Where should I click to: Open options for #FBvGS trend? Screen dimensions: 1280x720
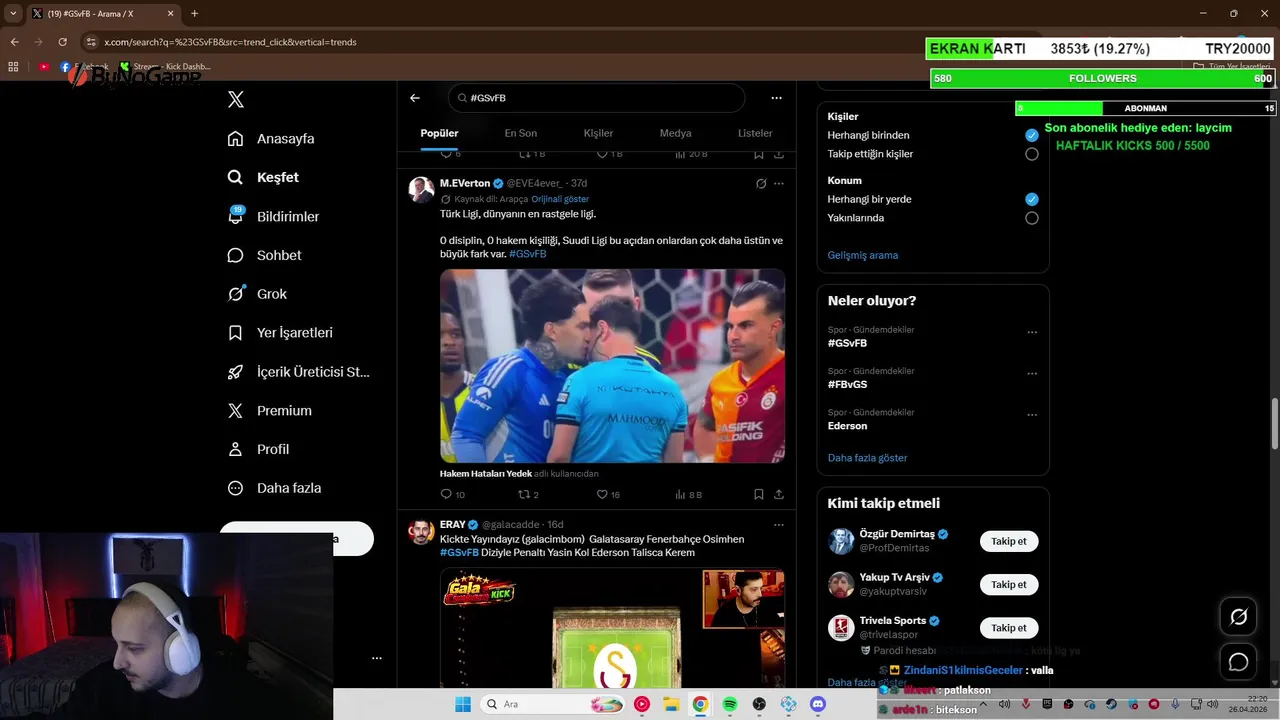pyautogui.click(x=1032, y=374)
